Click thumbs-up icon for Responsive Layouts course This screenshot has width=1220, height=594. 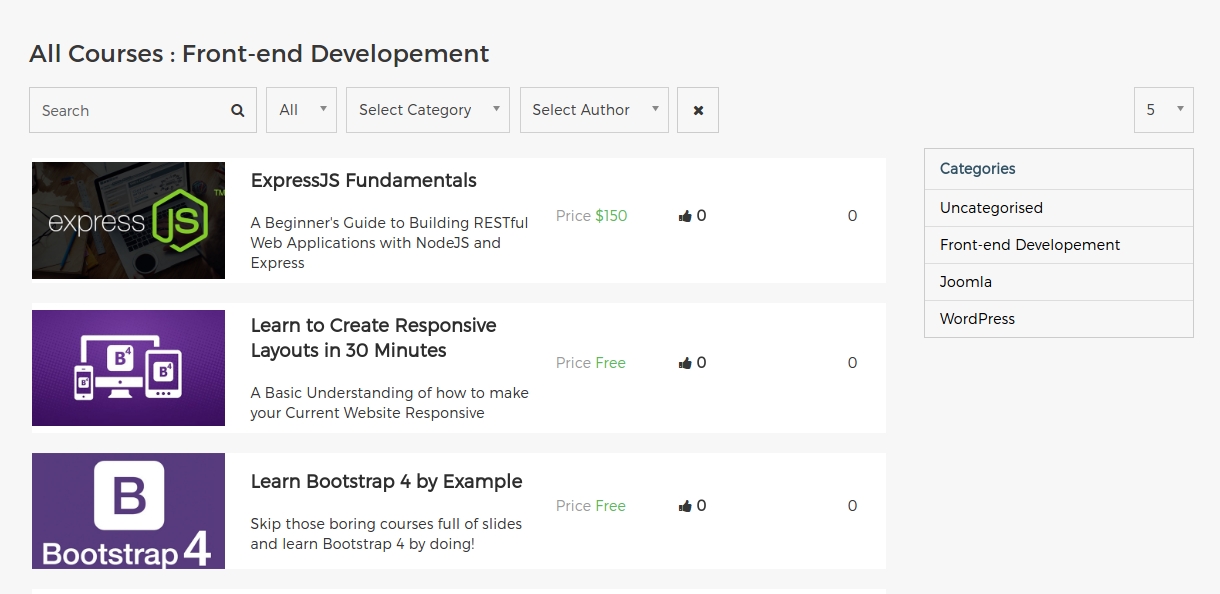coord(685,363)
